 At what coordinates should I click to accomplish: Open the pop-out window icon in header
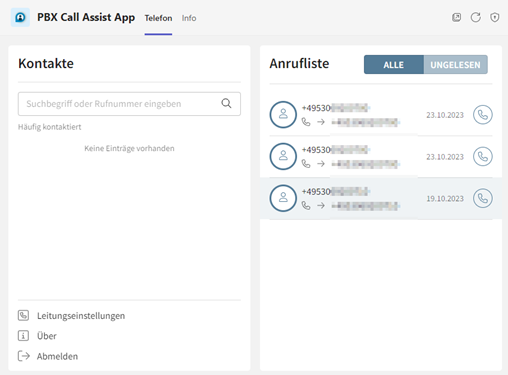pos(456,17)
